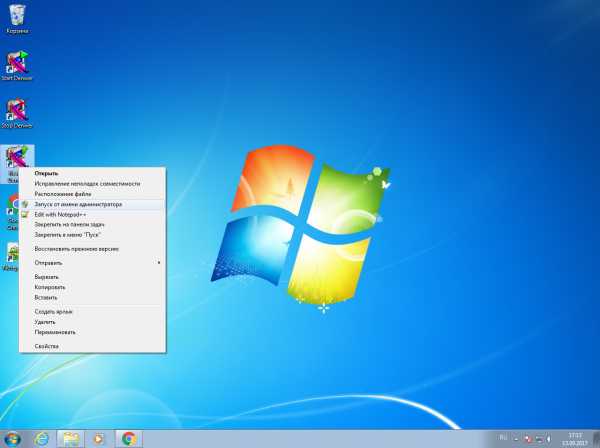Viewport: 600px width, 448px height.
Task: Launch Internet Explorer from the taskbar
Action: click(41, 439)
